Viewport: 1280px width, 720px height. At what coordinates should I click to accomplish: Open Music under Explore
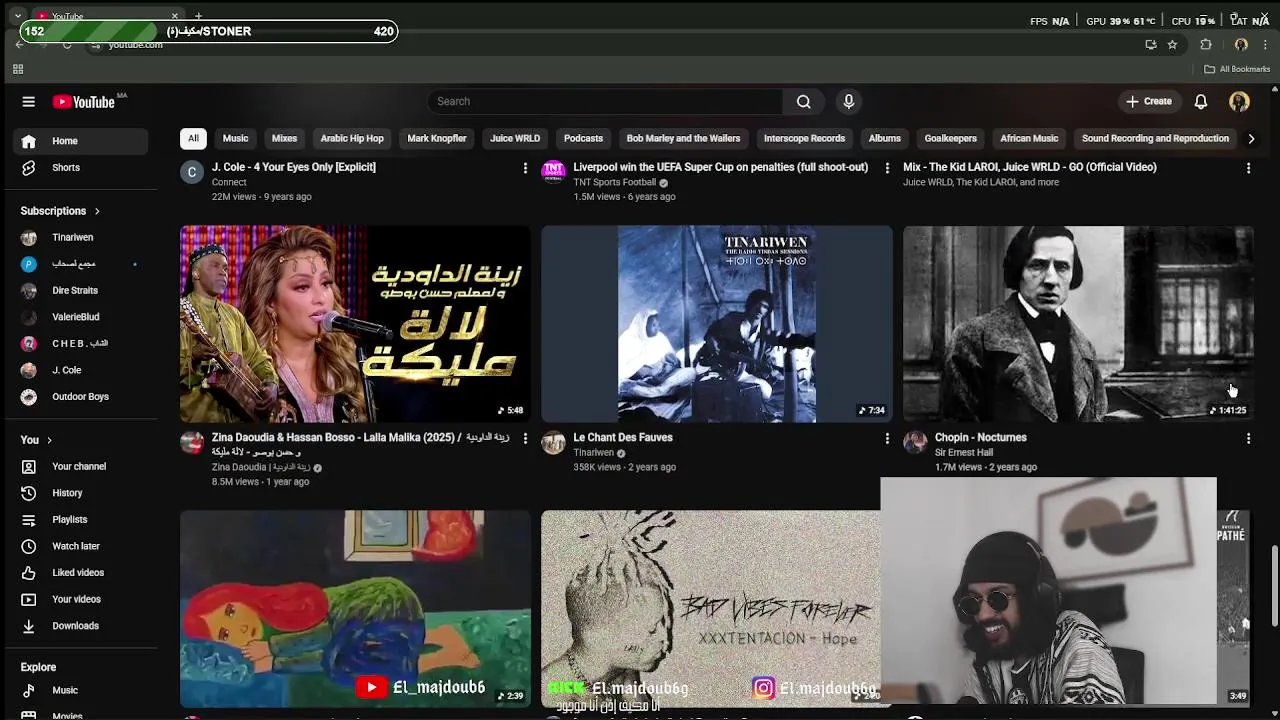(82, 690)
